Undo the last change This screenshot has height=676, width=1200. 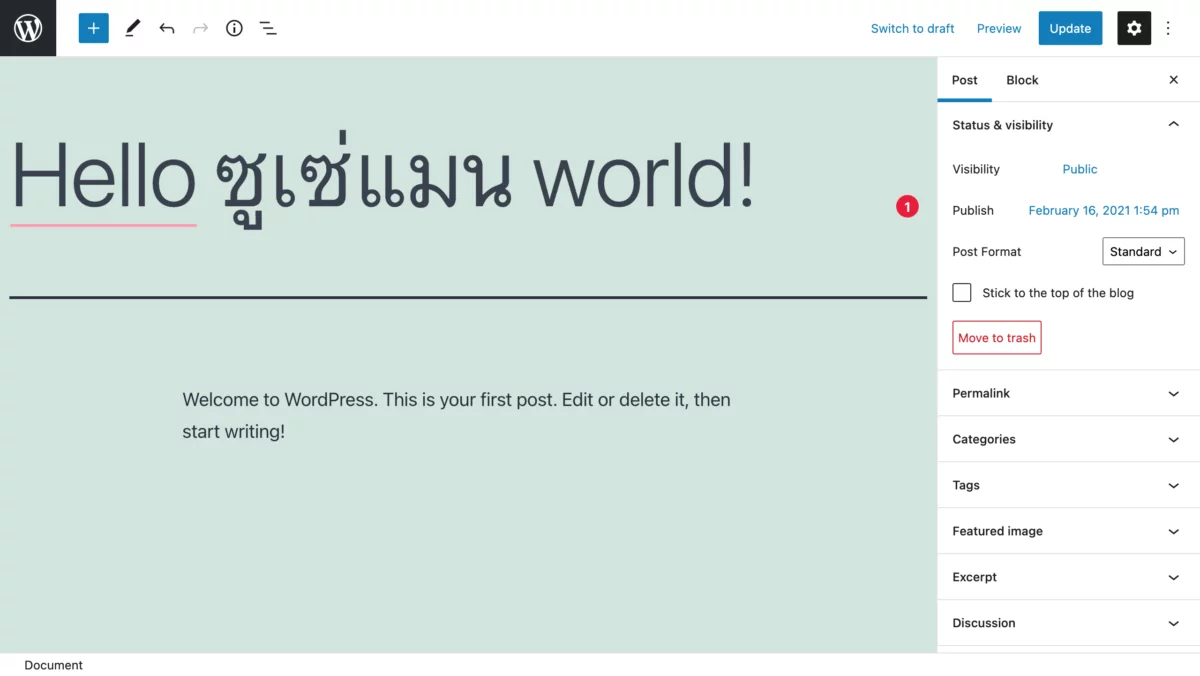pyautogui.click(x=167, y=28)
